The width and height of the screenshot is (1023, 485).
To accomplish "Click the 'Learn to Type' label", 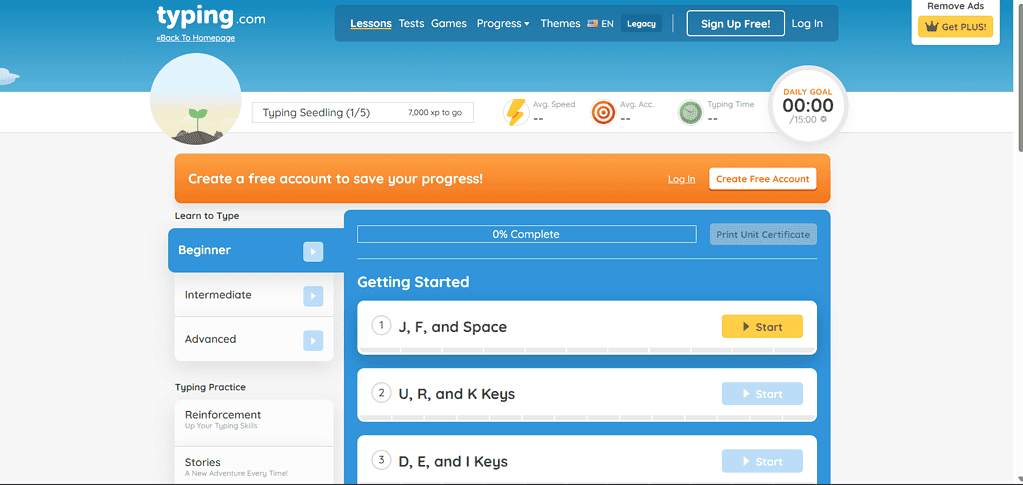I will click(x=207, y=216).
